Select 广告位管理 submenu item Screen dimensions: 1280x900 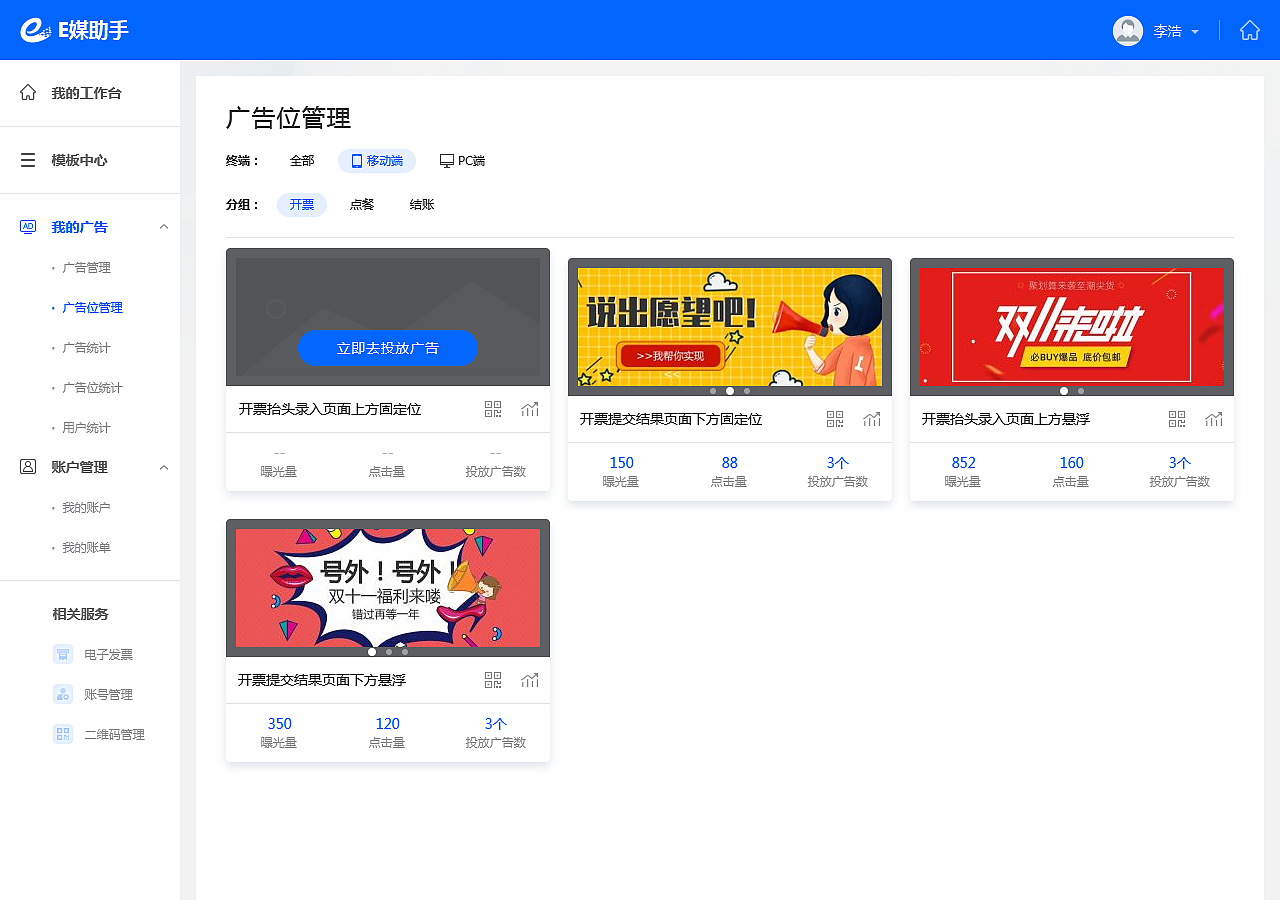tap(92, 308)
